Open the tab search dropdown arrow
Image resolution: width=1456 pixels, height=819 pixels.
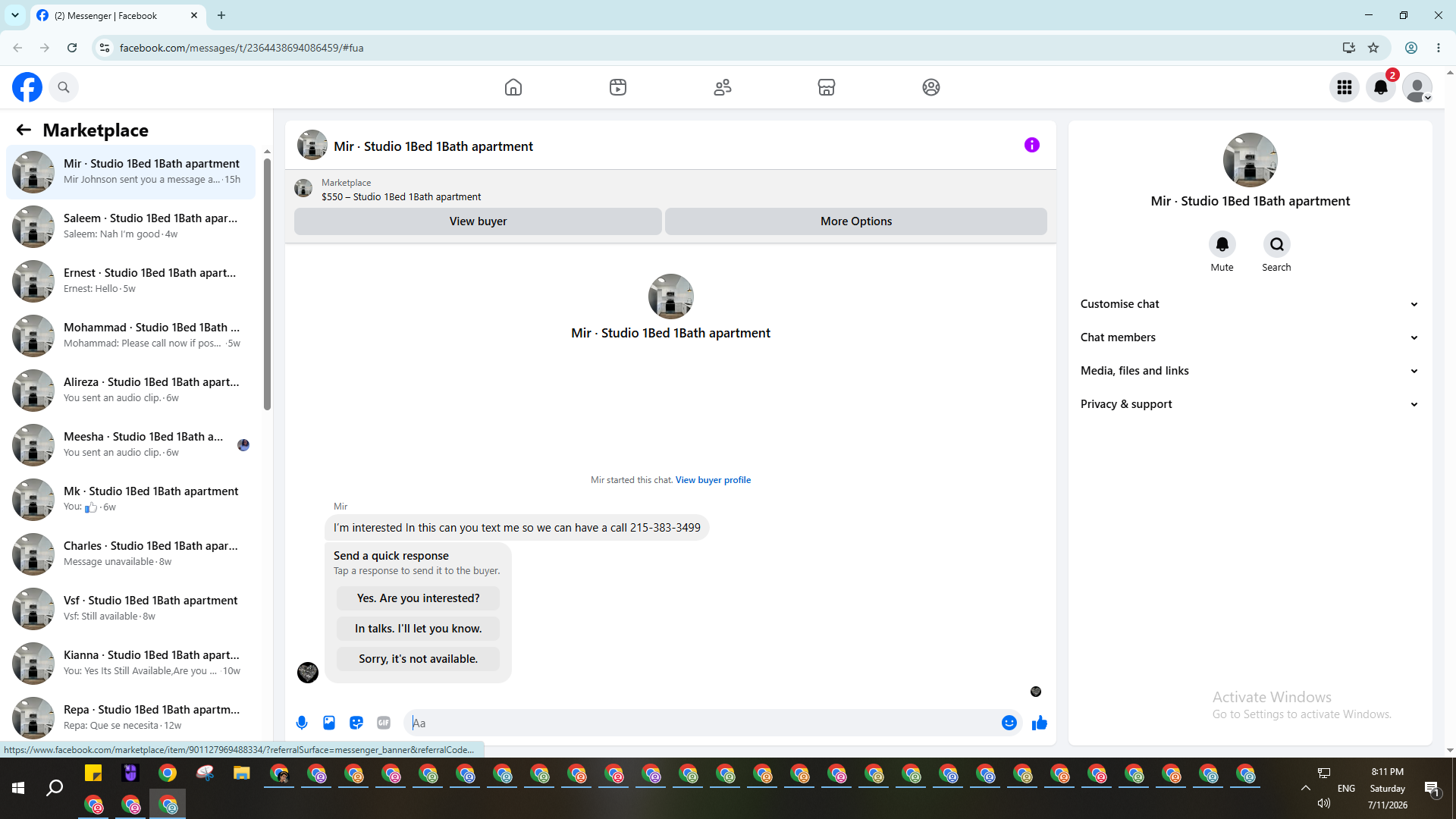click(x=15, y=15)
